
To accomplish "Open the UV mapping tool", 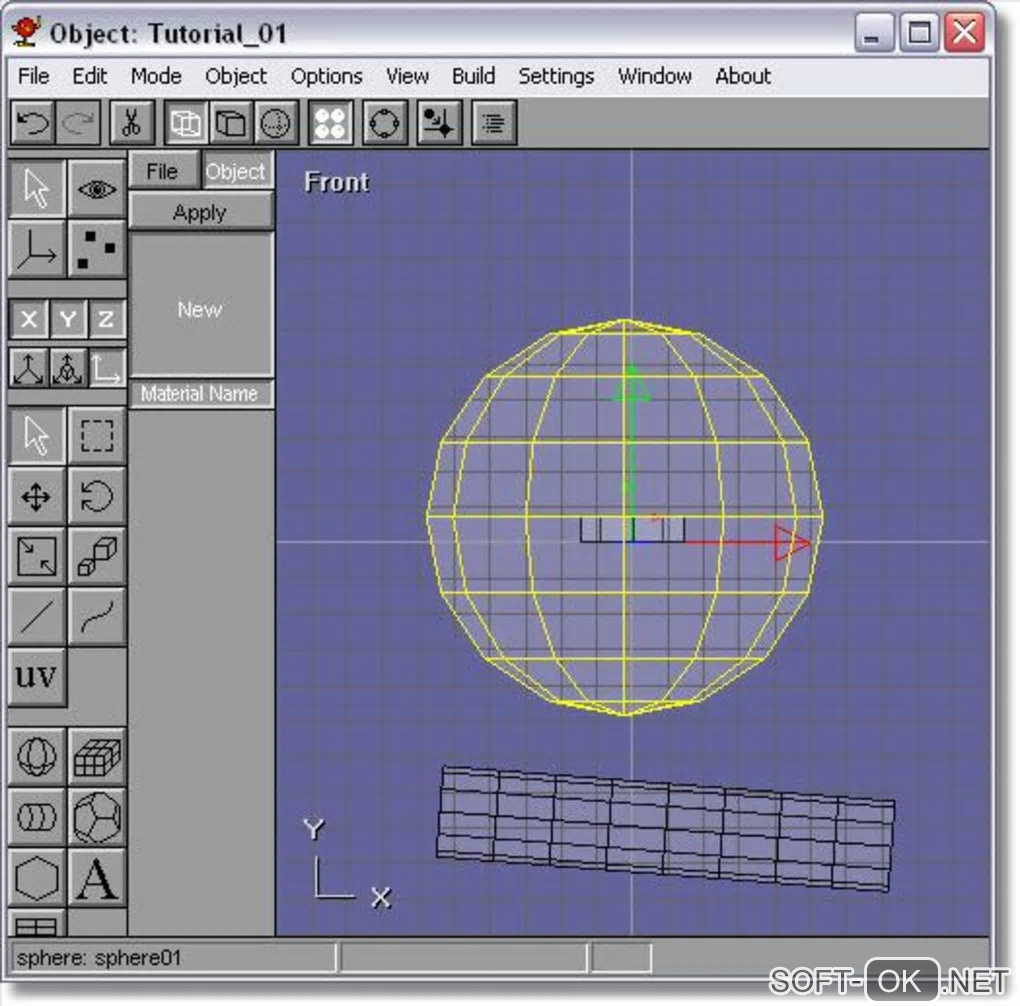I will [37, 677].
